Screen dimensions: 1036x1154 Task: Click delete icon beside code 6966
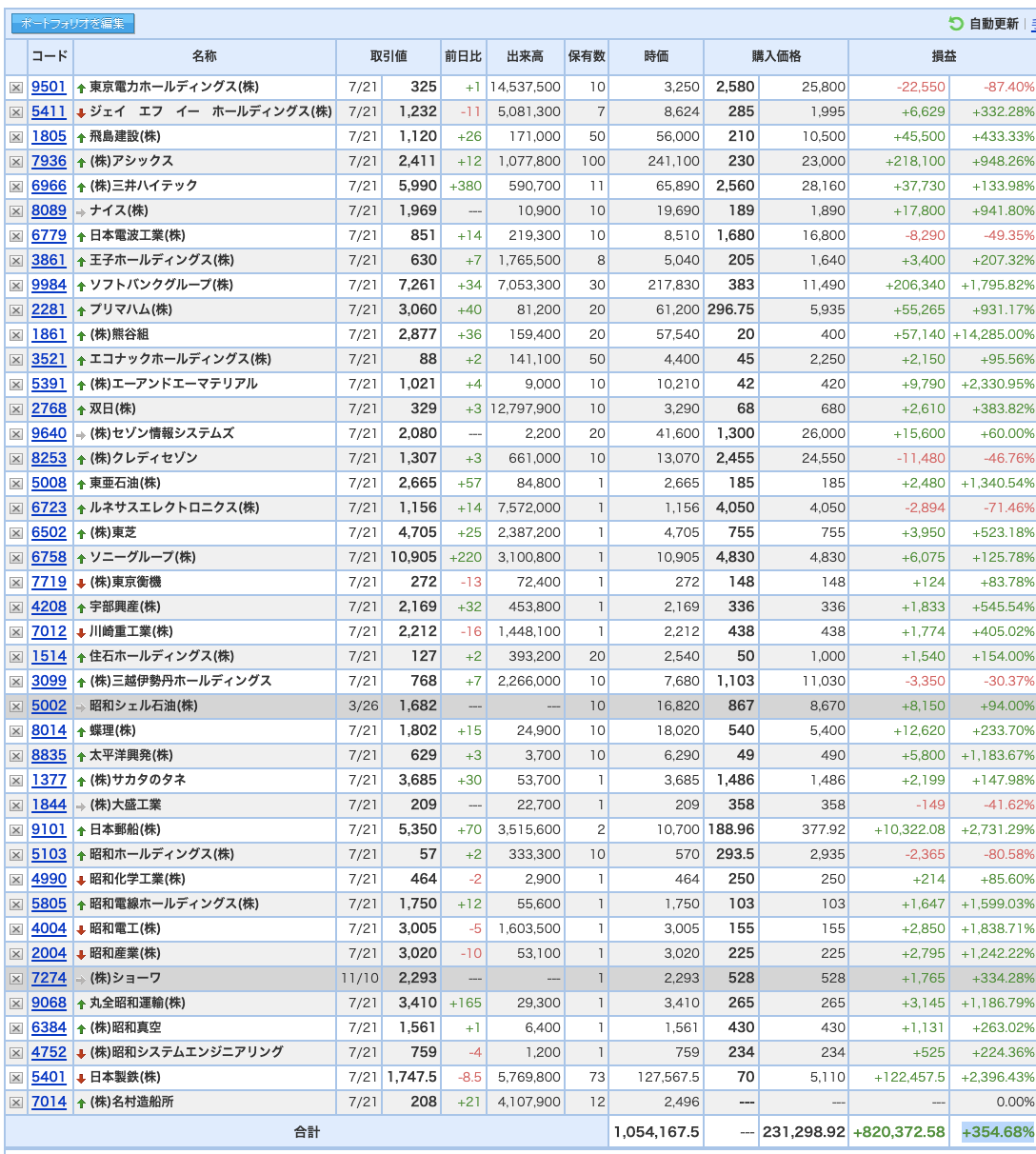point(16,187)
